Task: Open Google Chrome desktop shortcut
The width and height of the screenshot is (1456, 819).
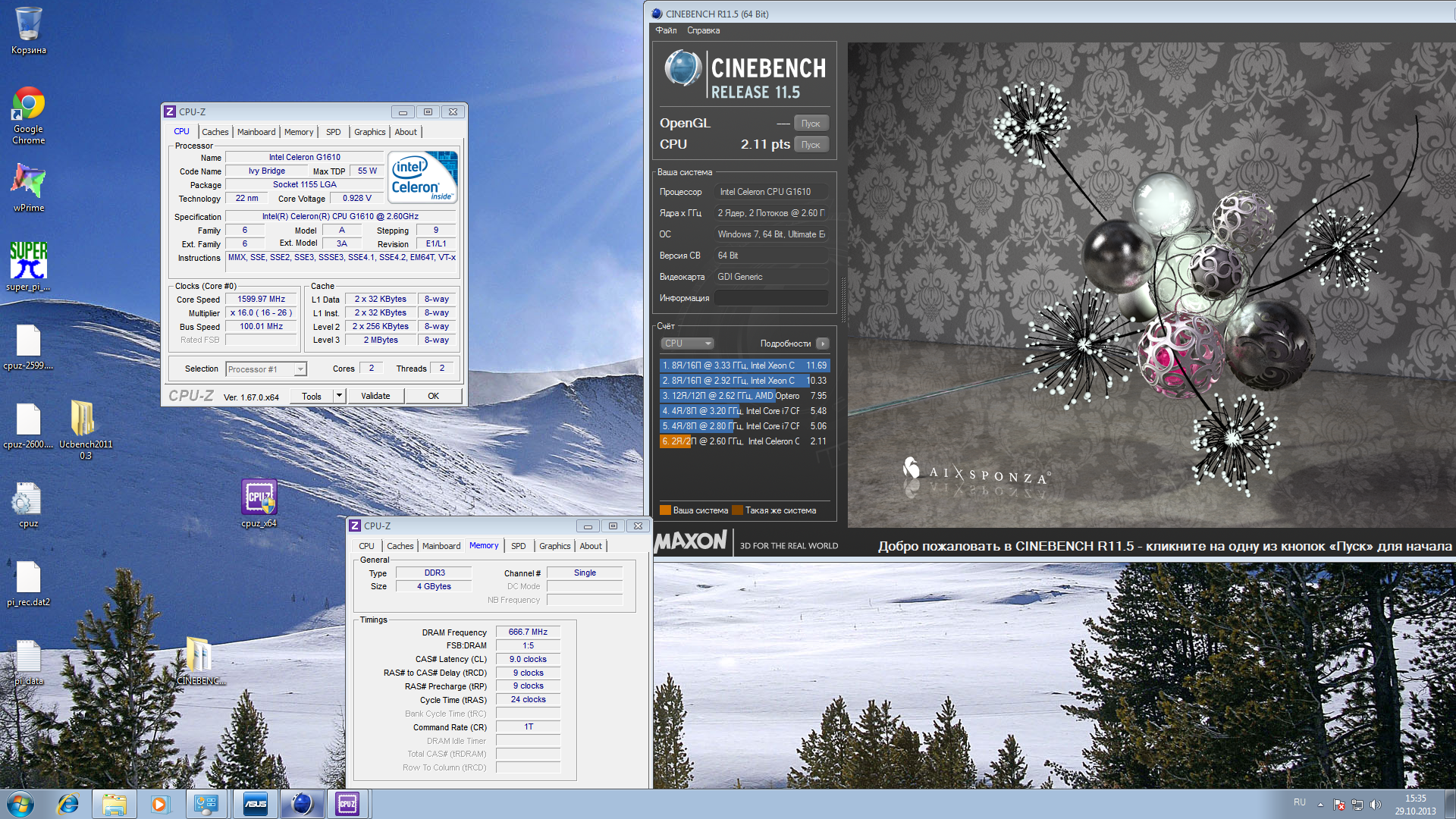Action: [28, 115]
